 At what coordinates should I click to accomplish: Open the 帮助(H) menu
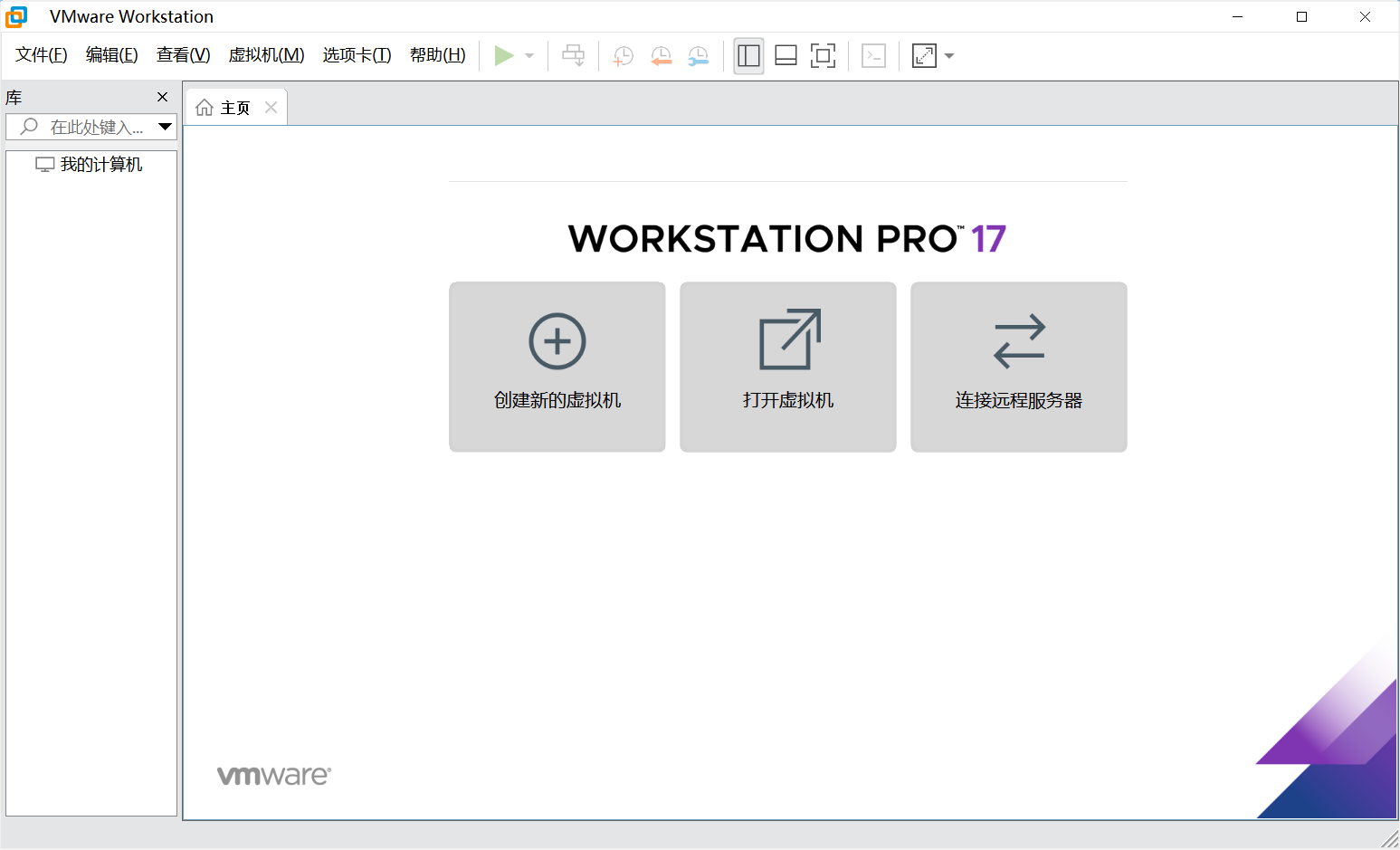pos(436,54)
